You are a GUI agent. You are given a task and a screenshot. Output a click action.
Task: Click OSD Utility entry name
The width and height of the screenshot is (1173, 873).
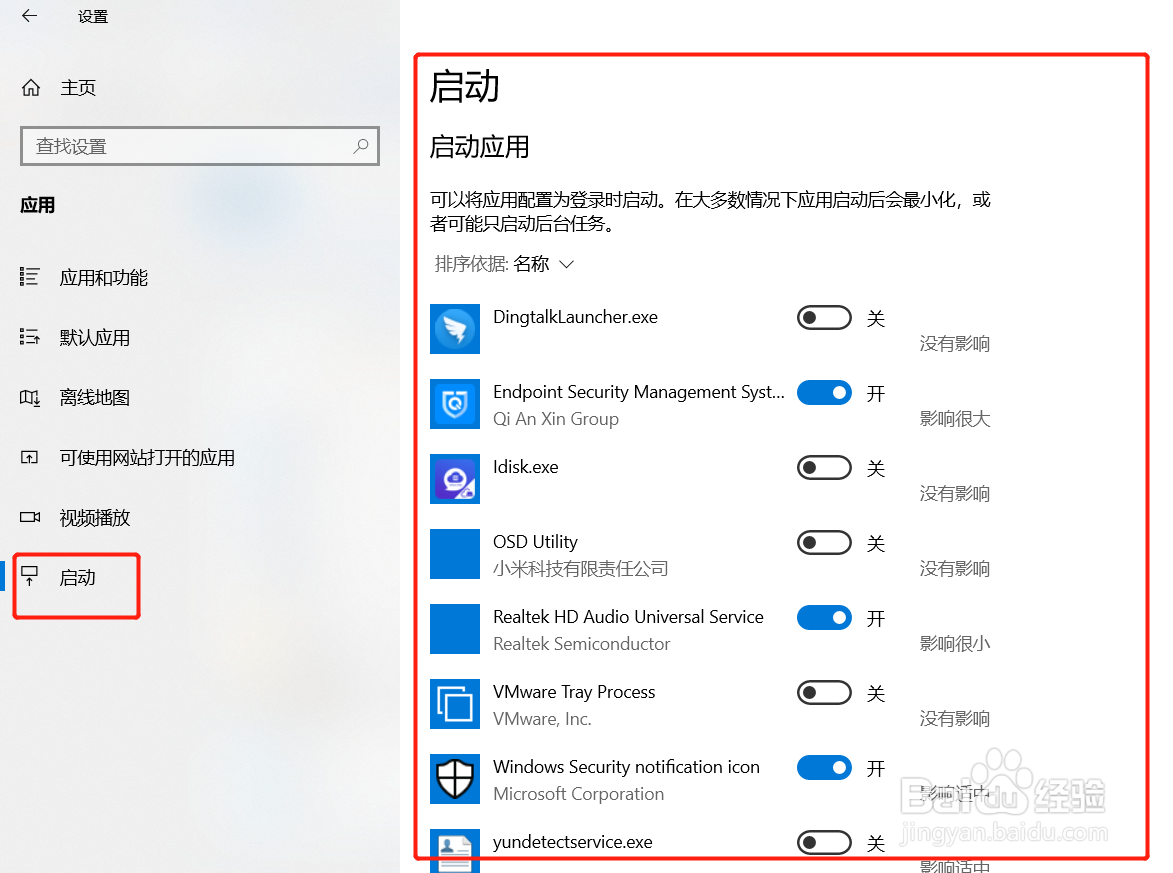pos(536,542)
